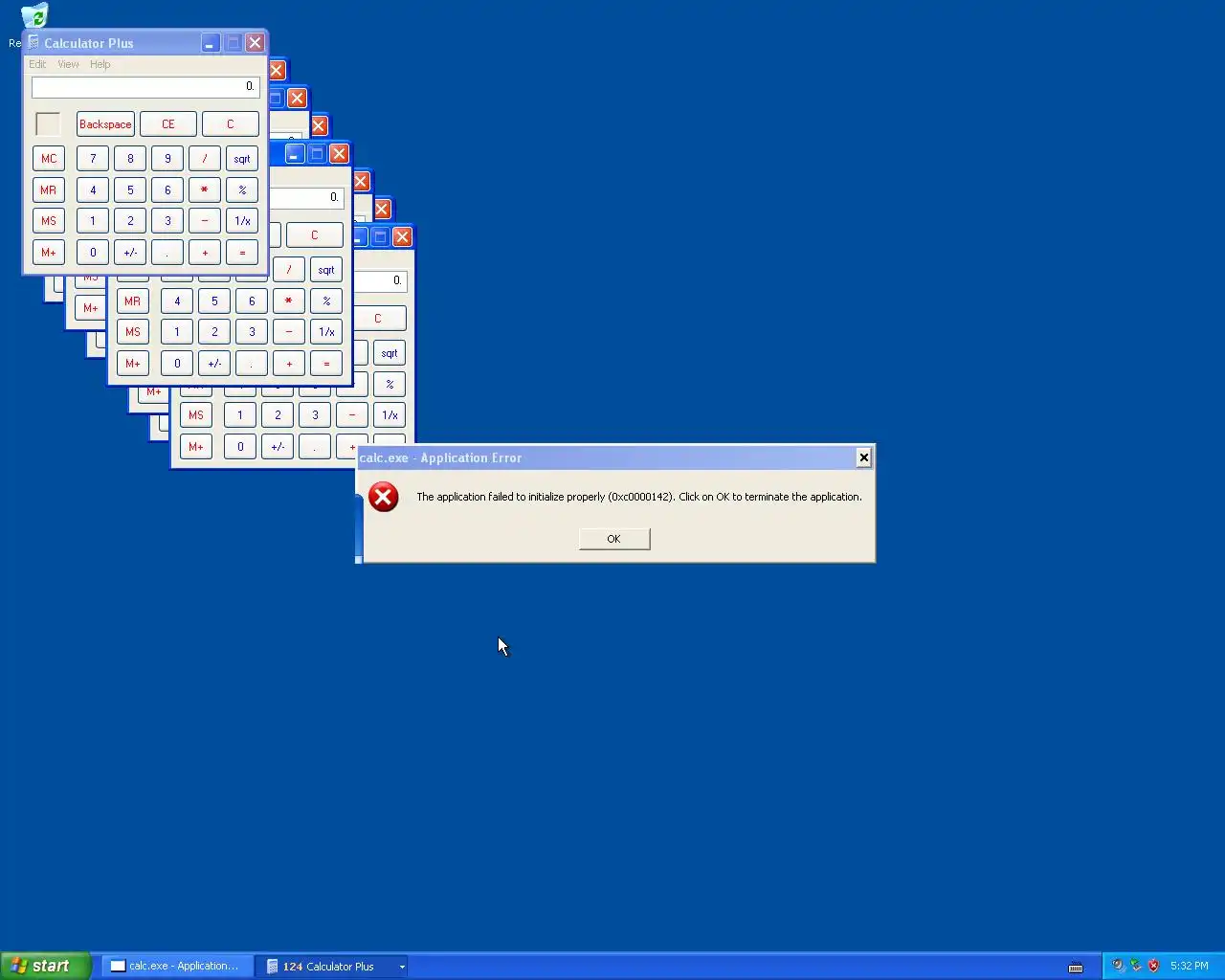
Task: Click digit 5 in the blue-titled middle calculator
Action: 214,301
